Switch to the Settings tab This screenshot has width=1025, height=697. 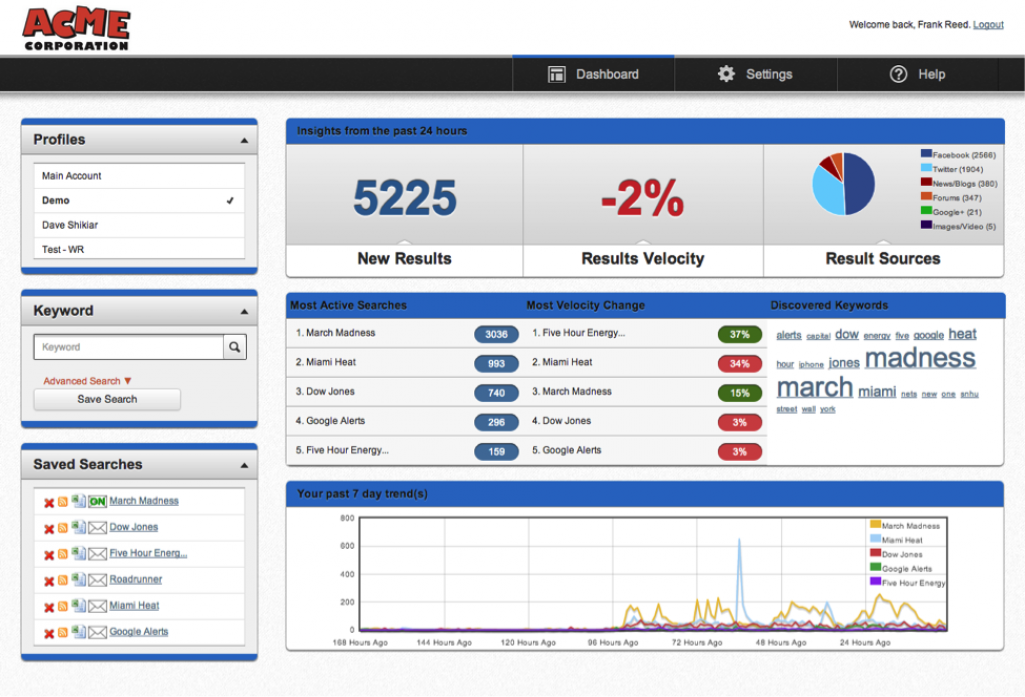tap(756, 74)
